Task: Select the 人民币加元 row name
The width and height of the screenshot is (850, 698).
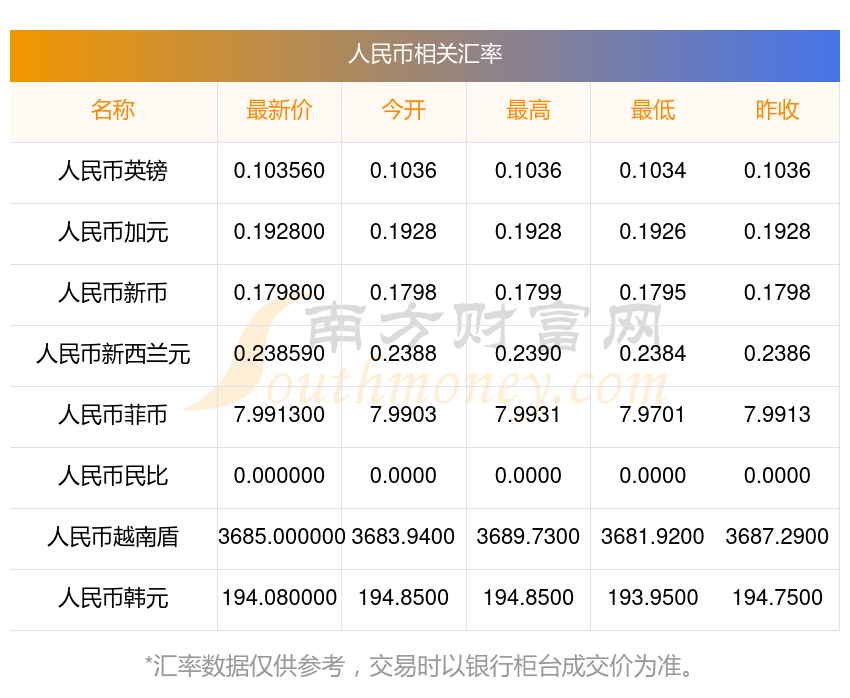Action: pyautogui.click(x=113, y=232)
